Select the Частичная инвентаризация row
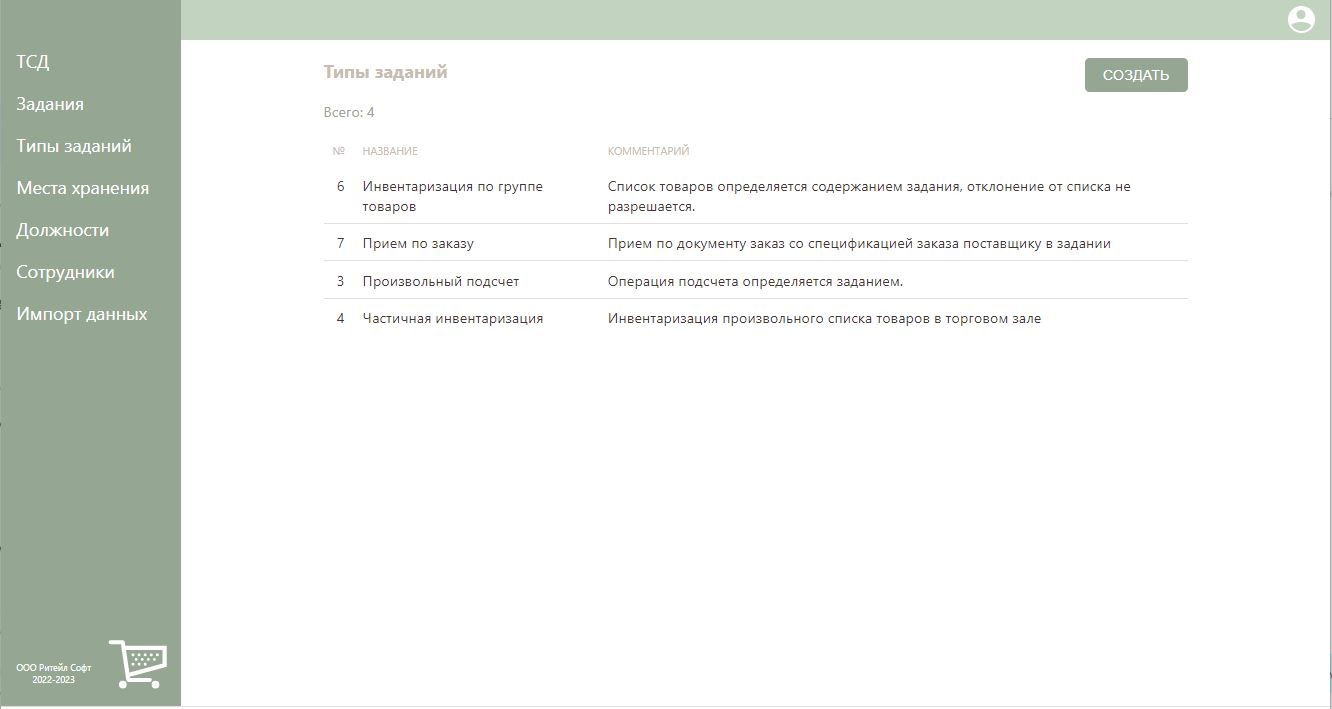The width and height of the screenshot is (1332, 709). pyautogui.click(x=756, y=318)
